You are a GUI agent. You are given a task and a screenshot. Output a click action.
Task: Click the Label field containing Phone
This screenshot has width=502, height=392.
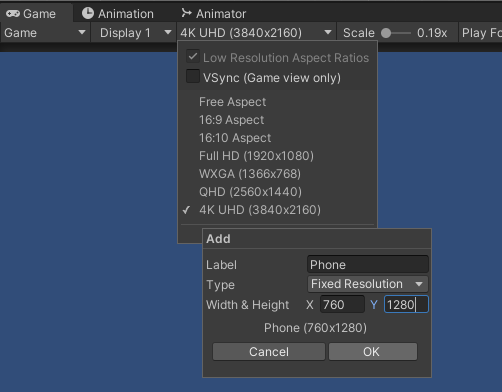(x=368, y=265)
